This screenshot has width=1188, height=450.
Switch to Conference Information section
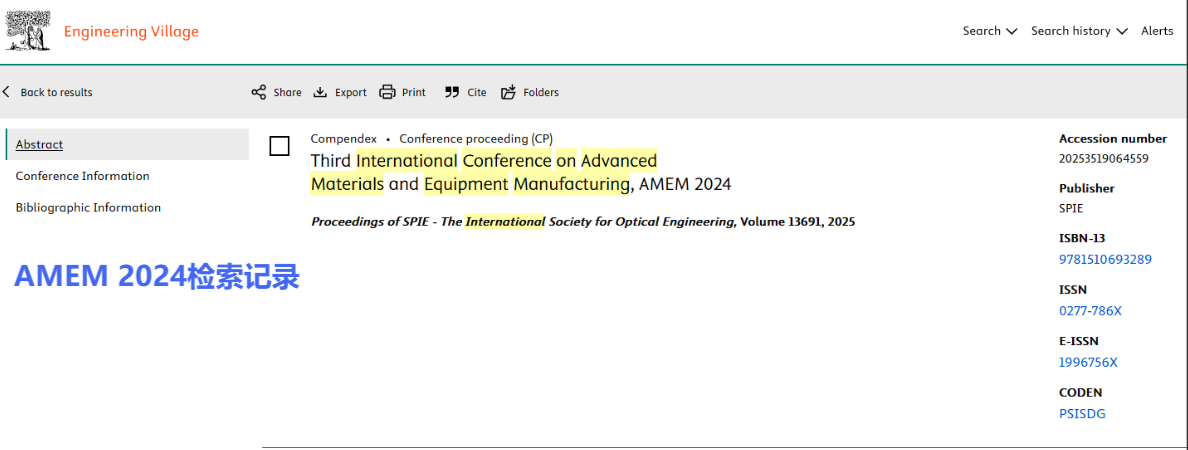click(82, 176)
